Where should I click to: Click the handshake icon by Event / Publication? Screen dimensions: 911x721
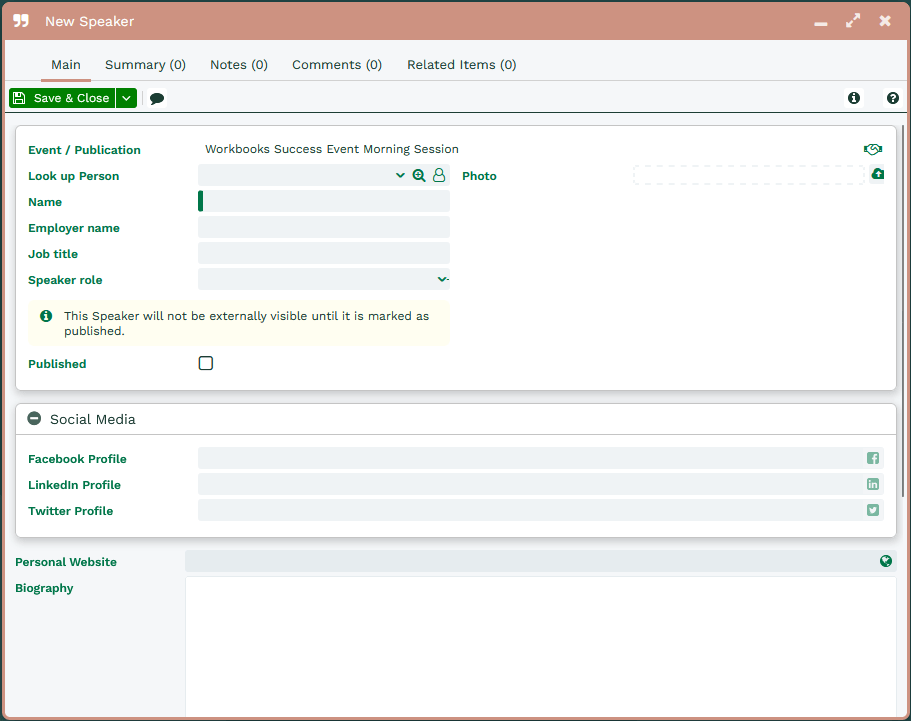pos(872,149)
